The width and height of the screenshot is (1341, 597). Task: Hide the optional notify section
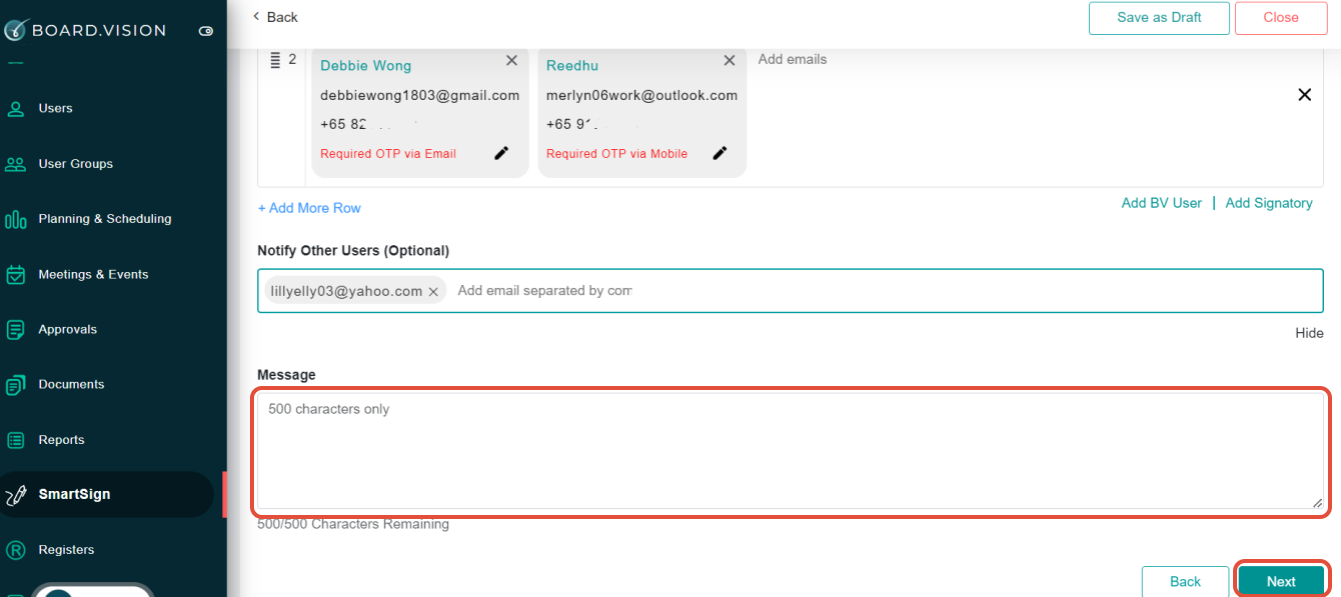coord(1309,333)
